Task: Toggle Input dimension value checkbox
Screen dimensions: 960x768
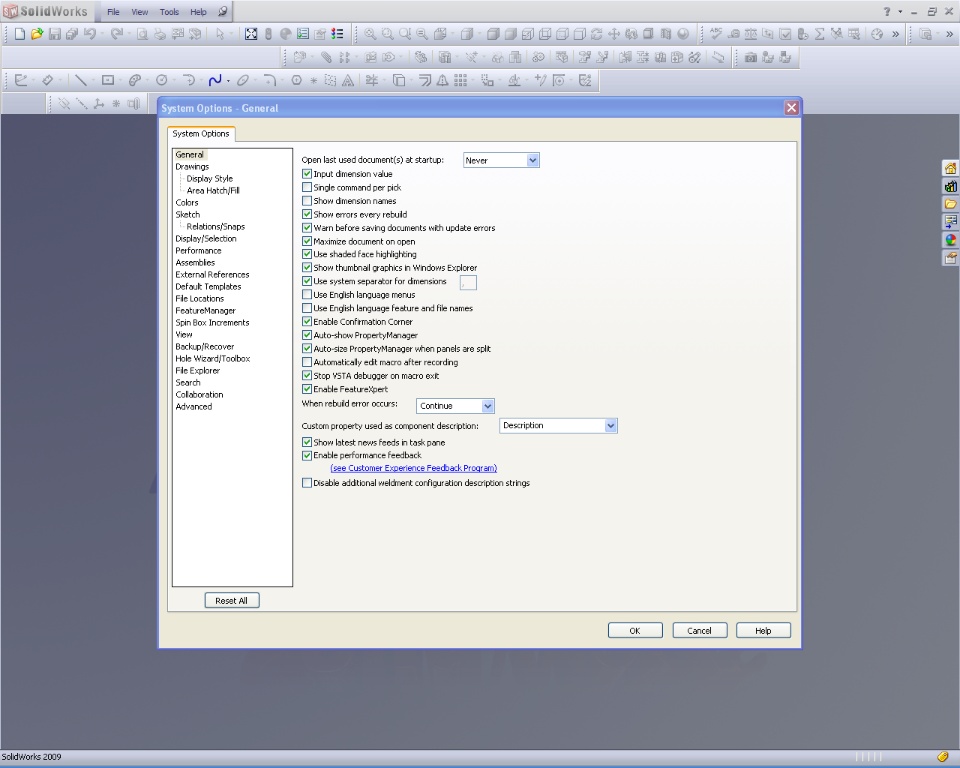Action: pos(307,174)
